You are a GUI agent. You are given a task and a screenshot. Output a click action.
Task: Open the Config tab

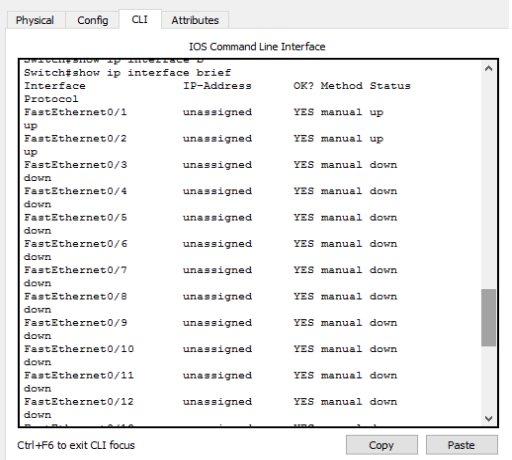pos(93,20)
